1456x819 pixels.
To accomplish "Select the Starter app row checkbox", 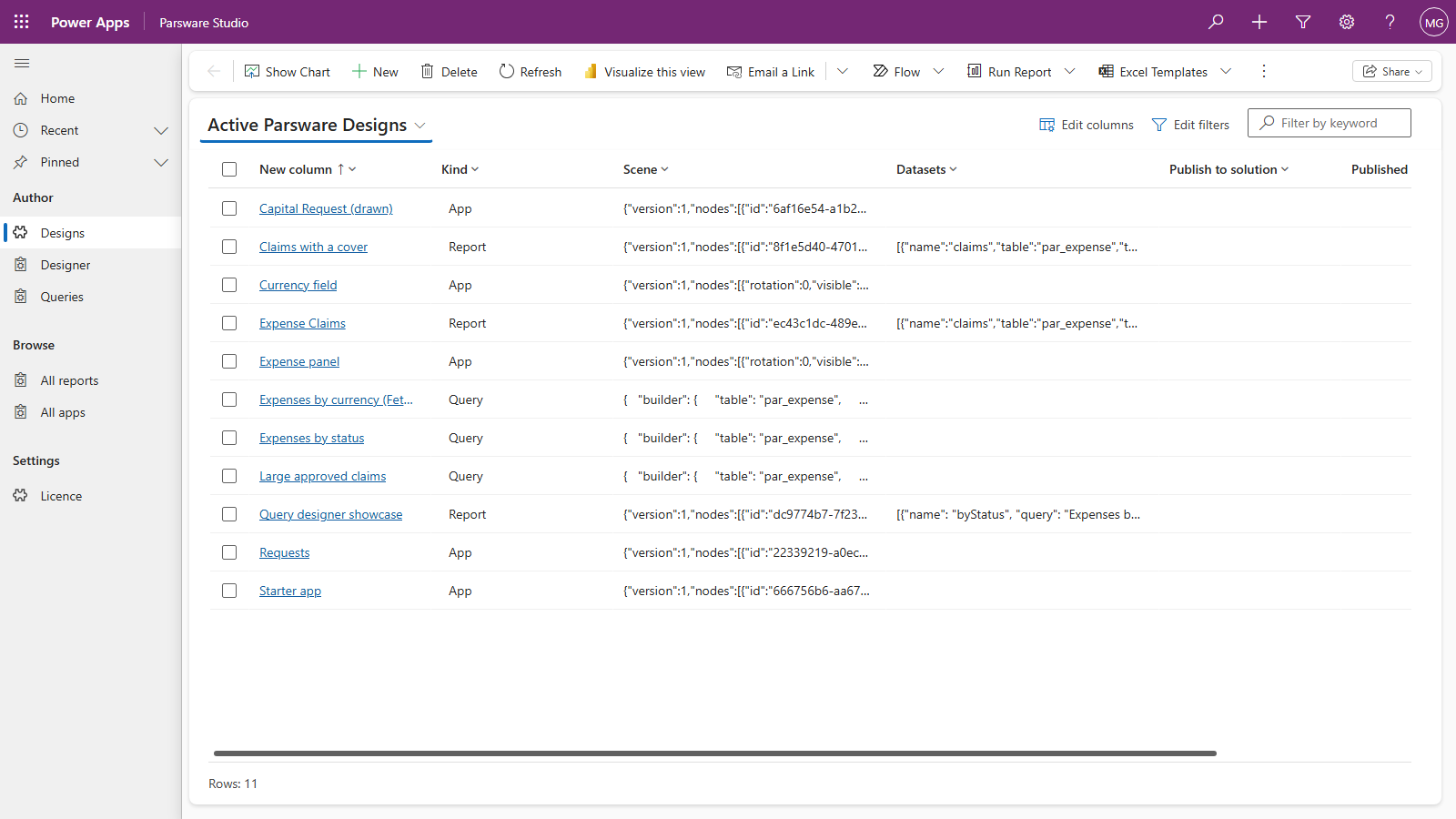I will point(229,591).
